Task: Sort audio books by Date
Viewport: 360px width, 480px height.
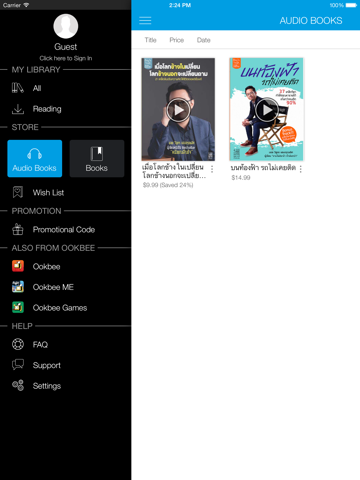Action: (203, 40)
